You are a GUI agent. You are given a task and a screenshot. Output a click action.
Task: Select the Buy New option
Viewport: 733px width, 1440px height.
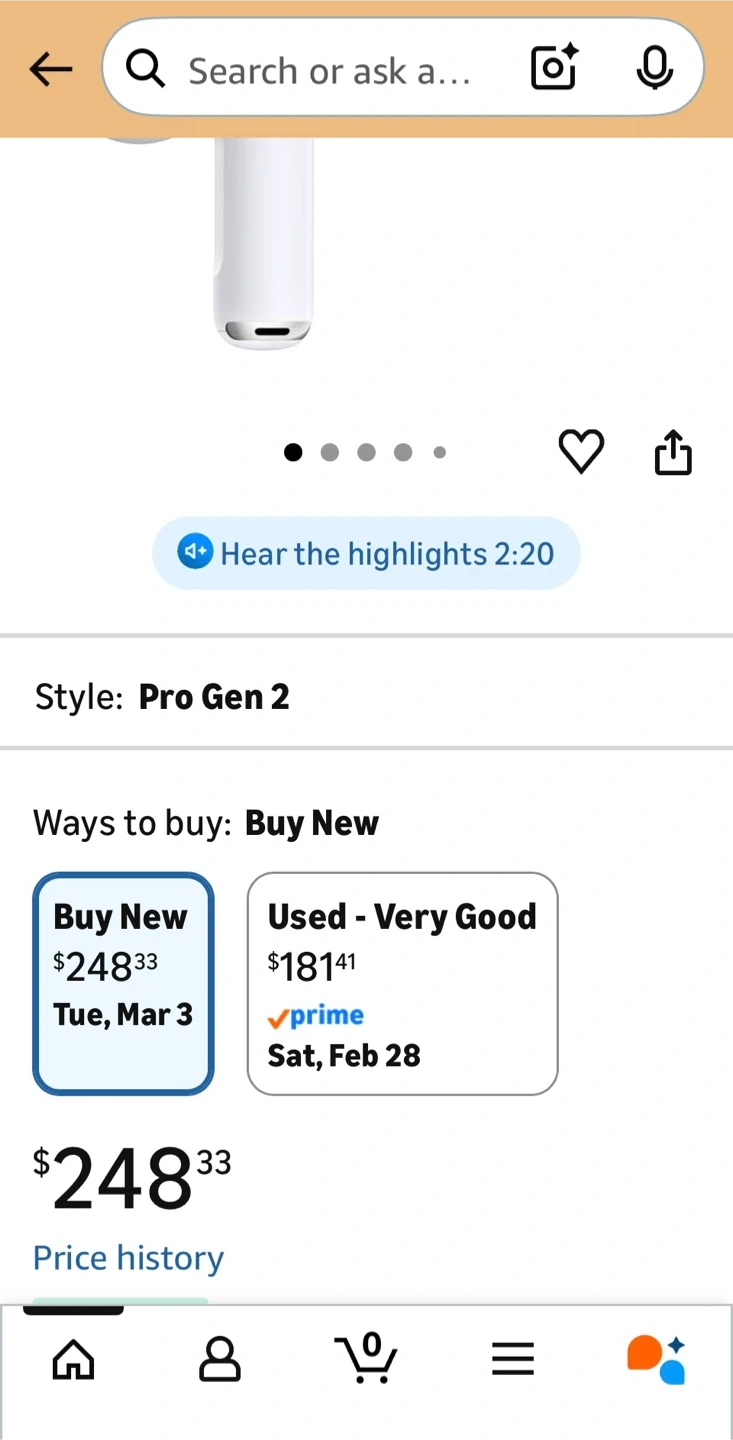[x=123, y=983]
